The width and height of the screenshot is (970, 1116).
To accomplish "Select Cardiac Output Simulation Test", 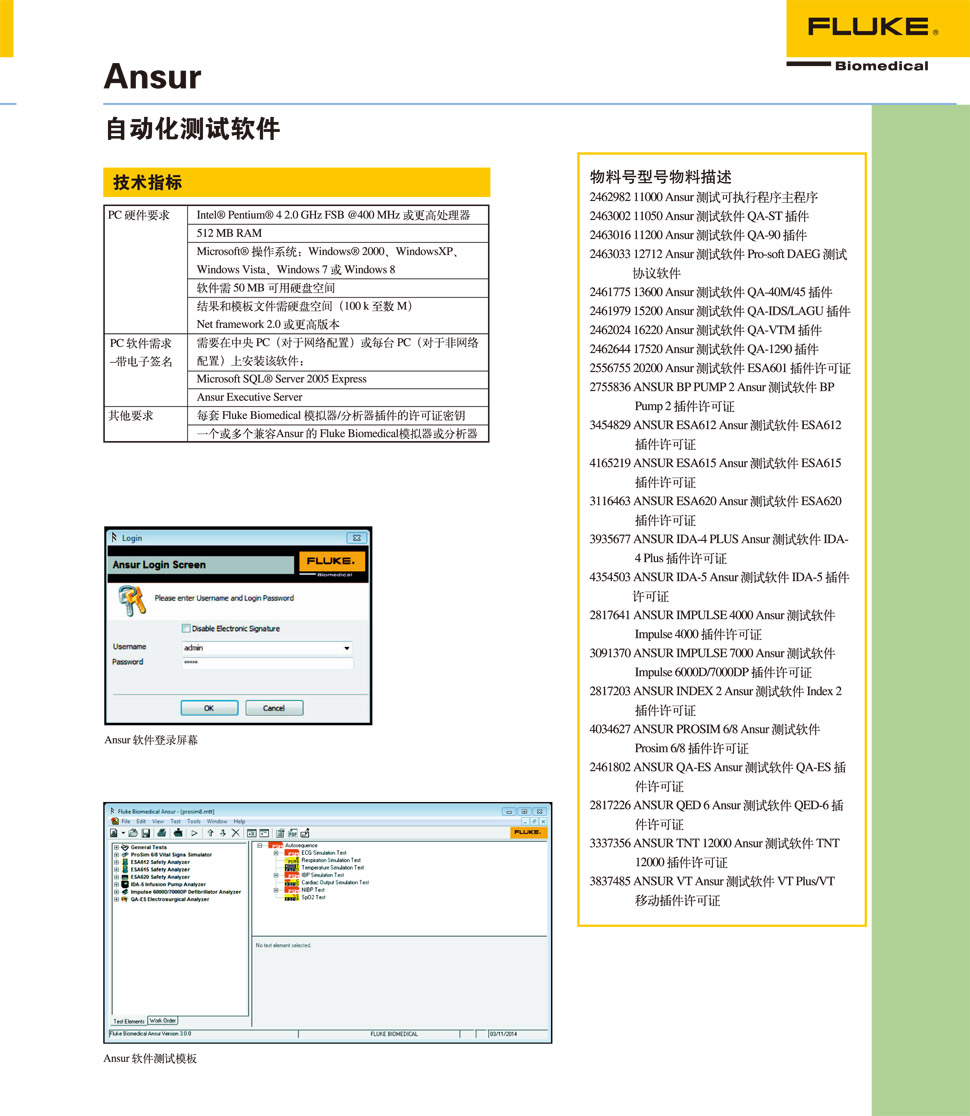I will (x=335, y=883).
